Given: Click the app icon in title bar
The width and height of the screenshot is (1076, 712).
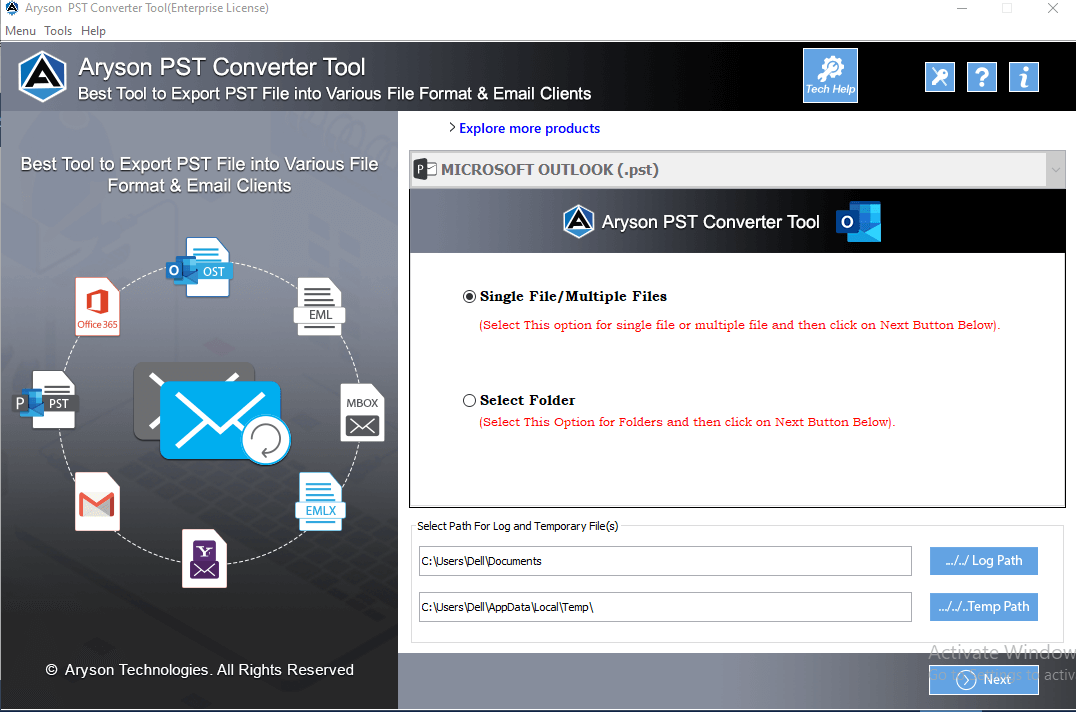Looking at the screenshot, I should pos(12,8).
